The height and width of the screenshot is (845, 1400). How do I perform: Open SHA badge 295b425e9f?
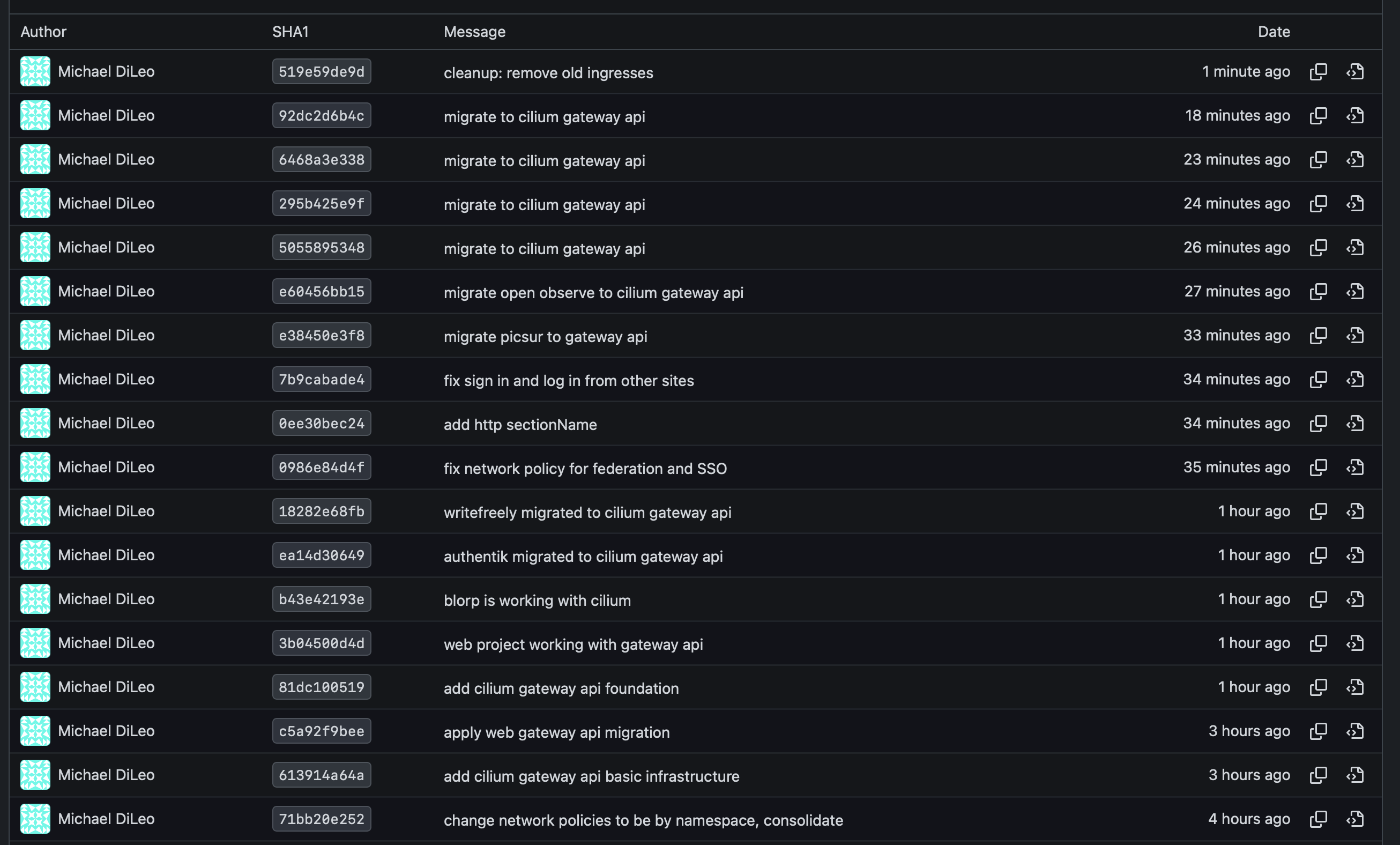pos(321,203)
